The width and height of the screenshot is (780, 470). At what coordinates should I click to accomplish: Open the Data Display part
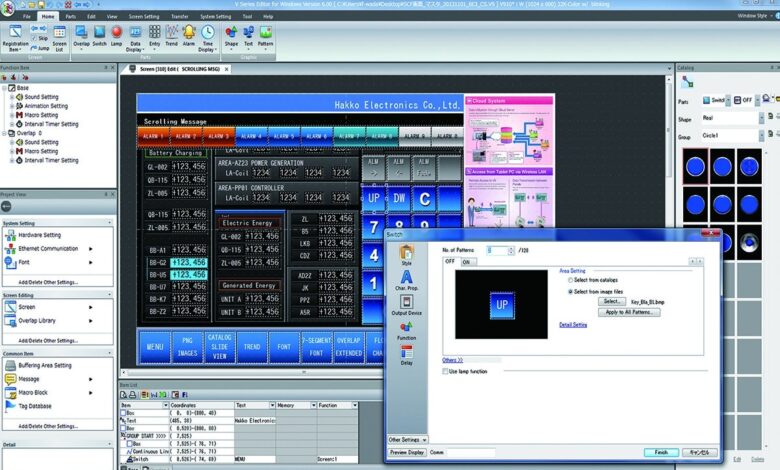click(135, 39)
